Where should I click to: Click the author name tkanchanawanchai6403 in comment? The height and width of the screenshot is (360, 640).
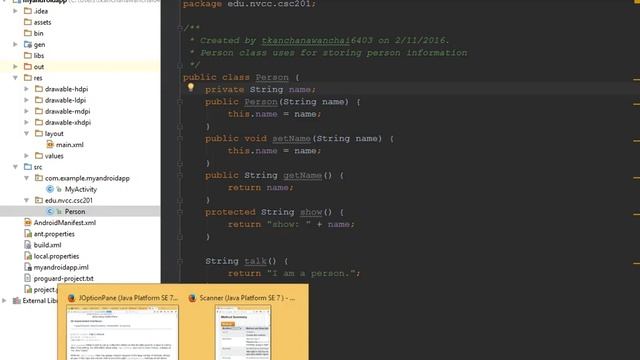coord(317,40)
